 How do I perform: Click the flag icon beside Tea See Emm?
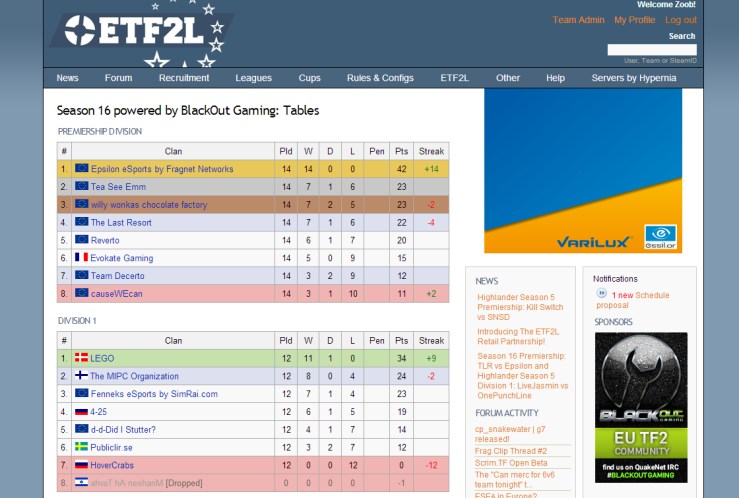[82, 186]
